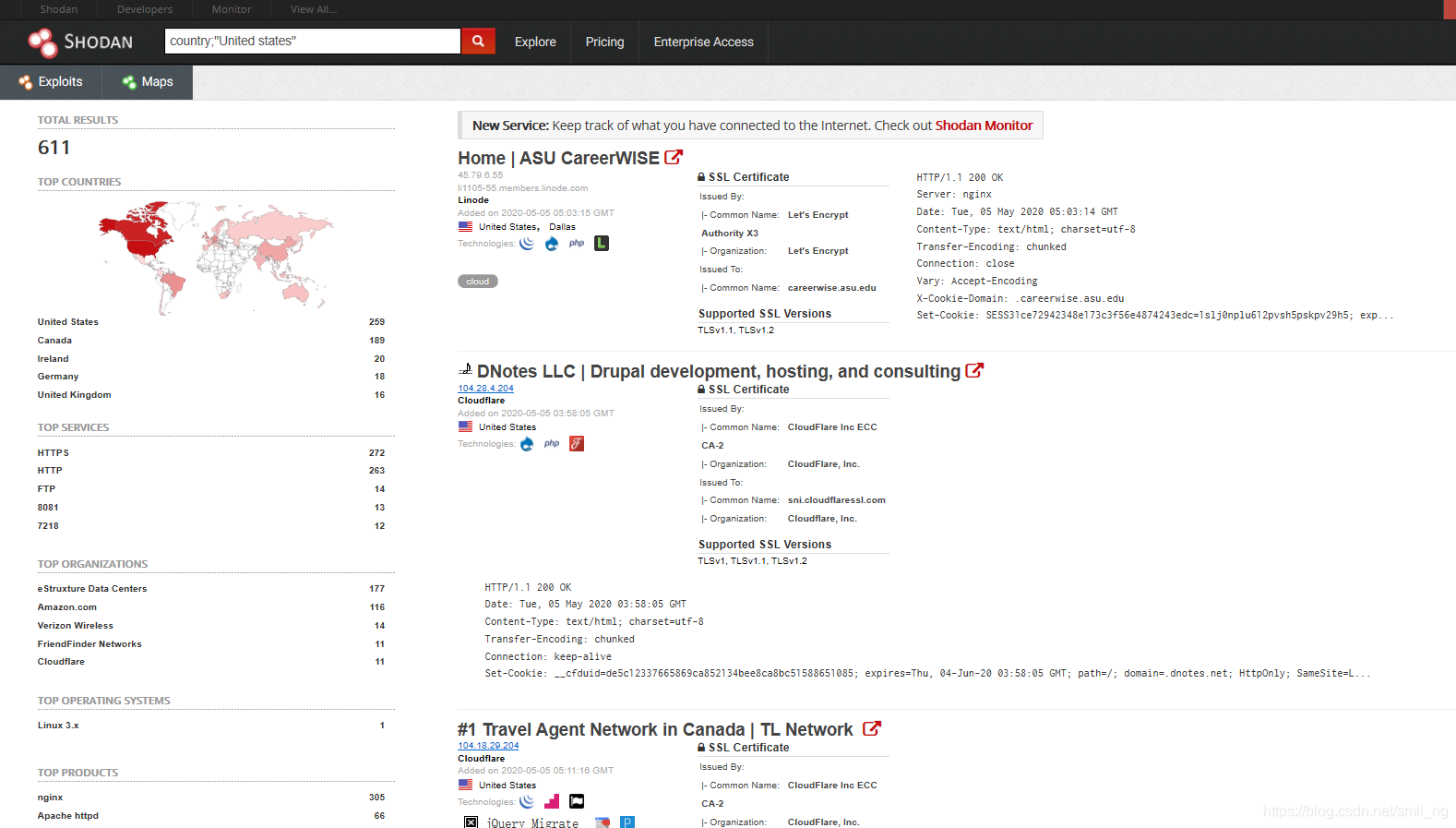Open IP address 104.28.4.204
The width and height of the screenshot is (1456, 828).
485,389
